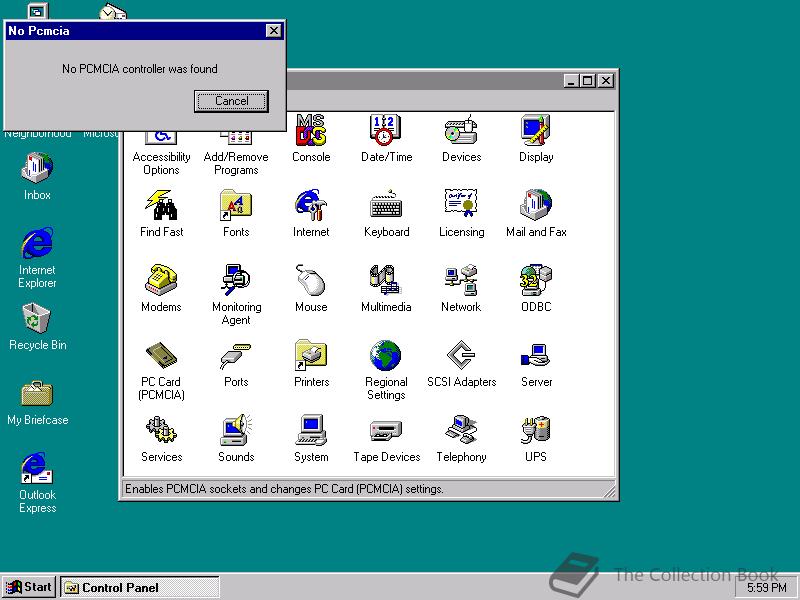
Task: Activate the Control Panel taskbar button
Action: tap(140, 587)
